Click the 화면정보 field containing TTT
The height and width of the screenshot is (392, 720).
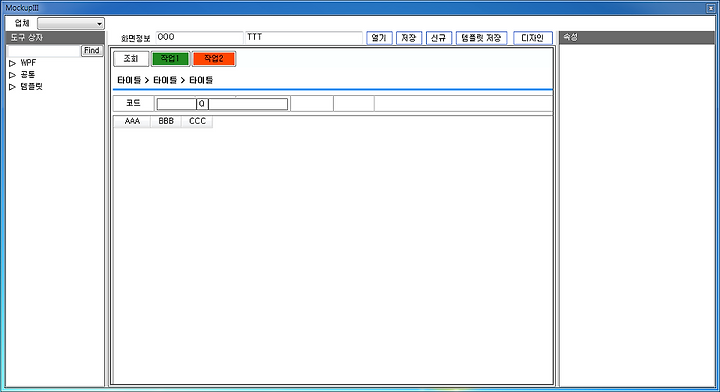click(304, 38)
